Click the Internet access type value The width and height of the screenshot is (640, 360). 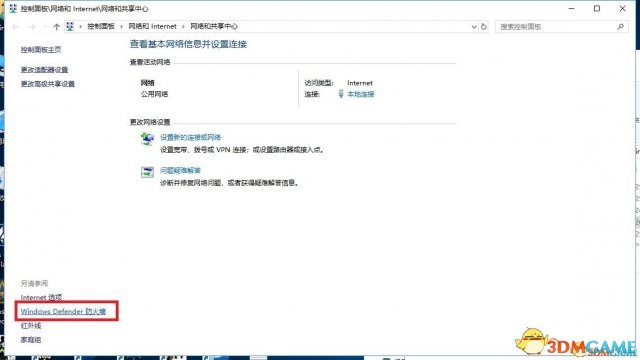(x=360, y=83)
